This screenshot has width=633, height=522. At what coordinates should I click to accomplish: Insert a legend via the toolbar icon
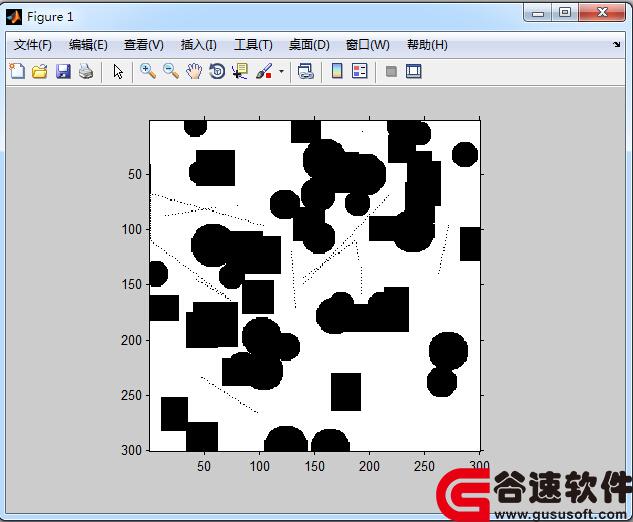(x=359, y=71)
